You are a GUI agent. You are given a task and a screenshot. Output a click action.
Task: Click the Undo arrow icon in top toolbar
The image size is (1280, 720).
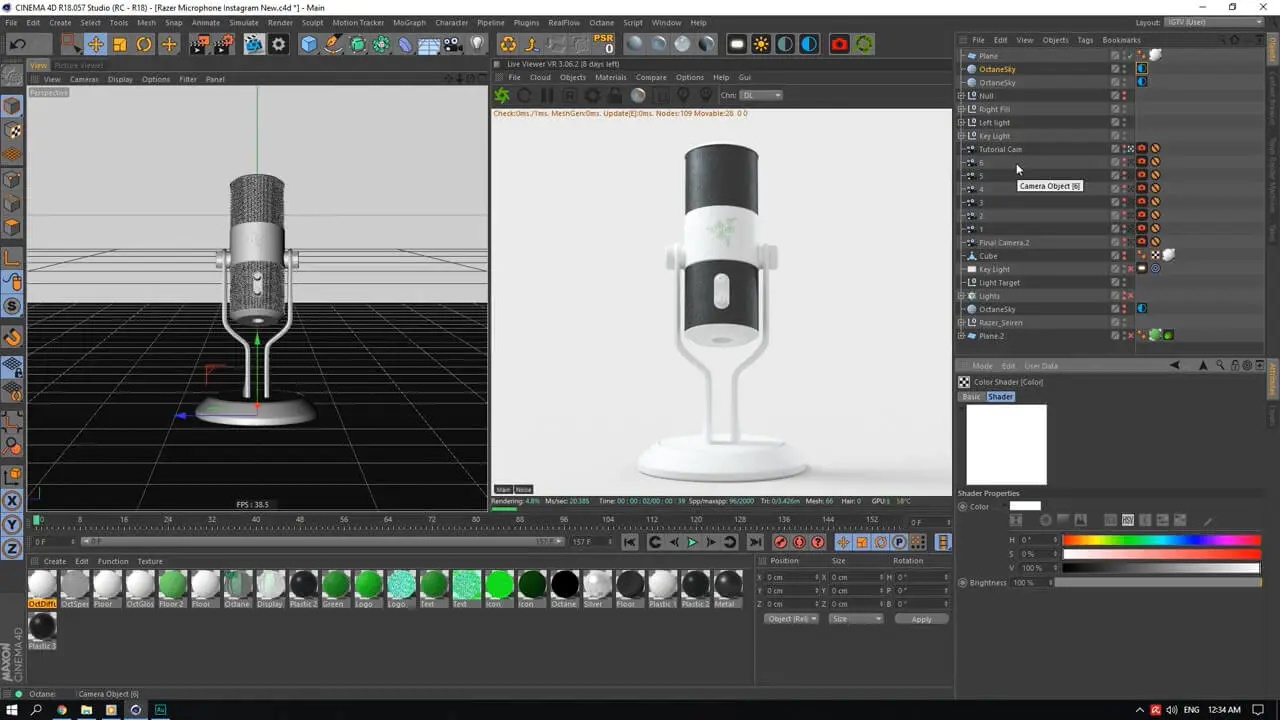click(17, 44)
